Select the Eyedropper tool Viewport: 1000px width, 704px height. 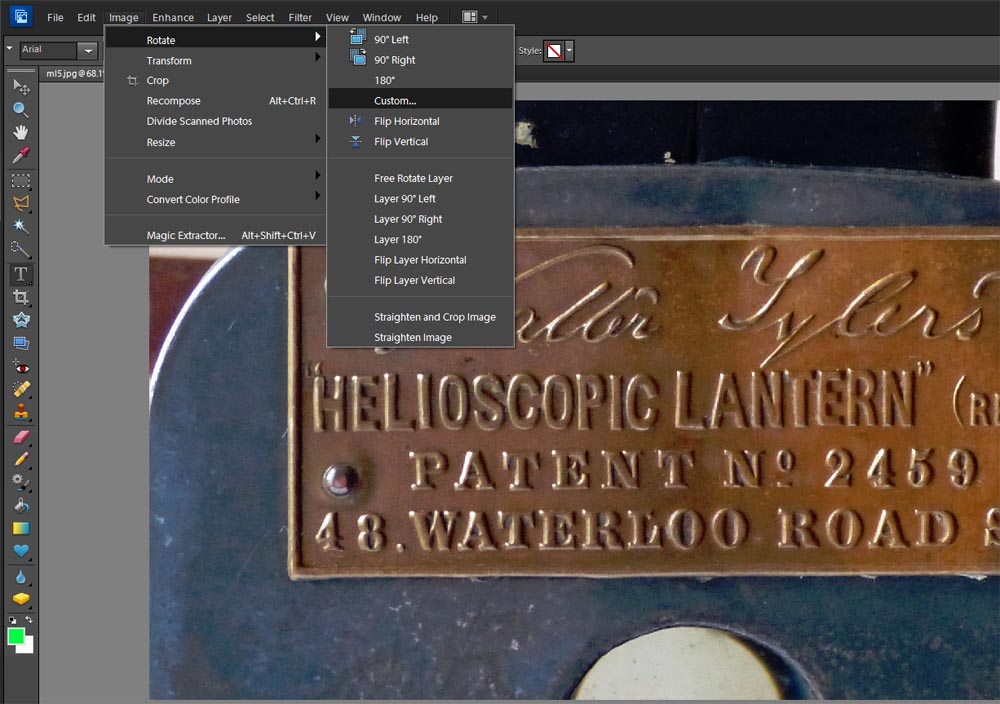pos(21,155)
